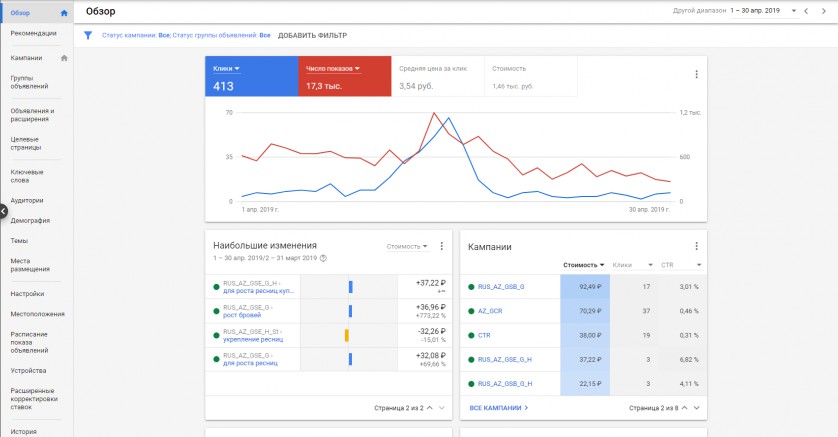The width and height of the screenshot is (838, 437).
Task: Open Стоимость dropdown in Наибольшие изменения
Action: pos(407,247)
